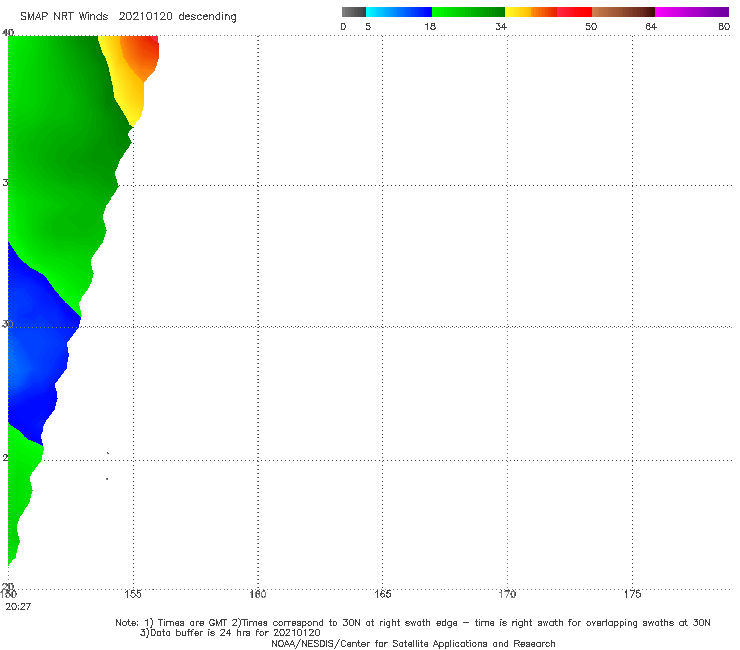Click the swath time label '20:27'
740x650 pixels.
18,607
